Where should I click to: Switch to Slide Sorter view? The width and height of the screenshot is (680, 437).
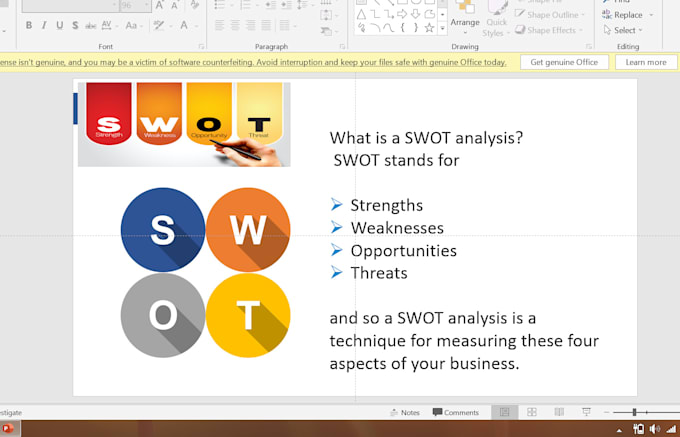[x=532, y=412]
